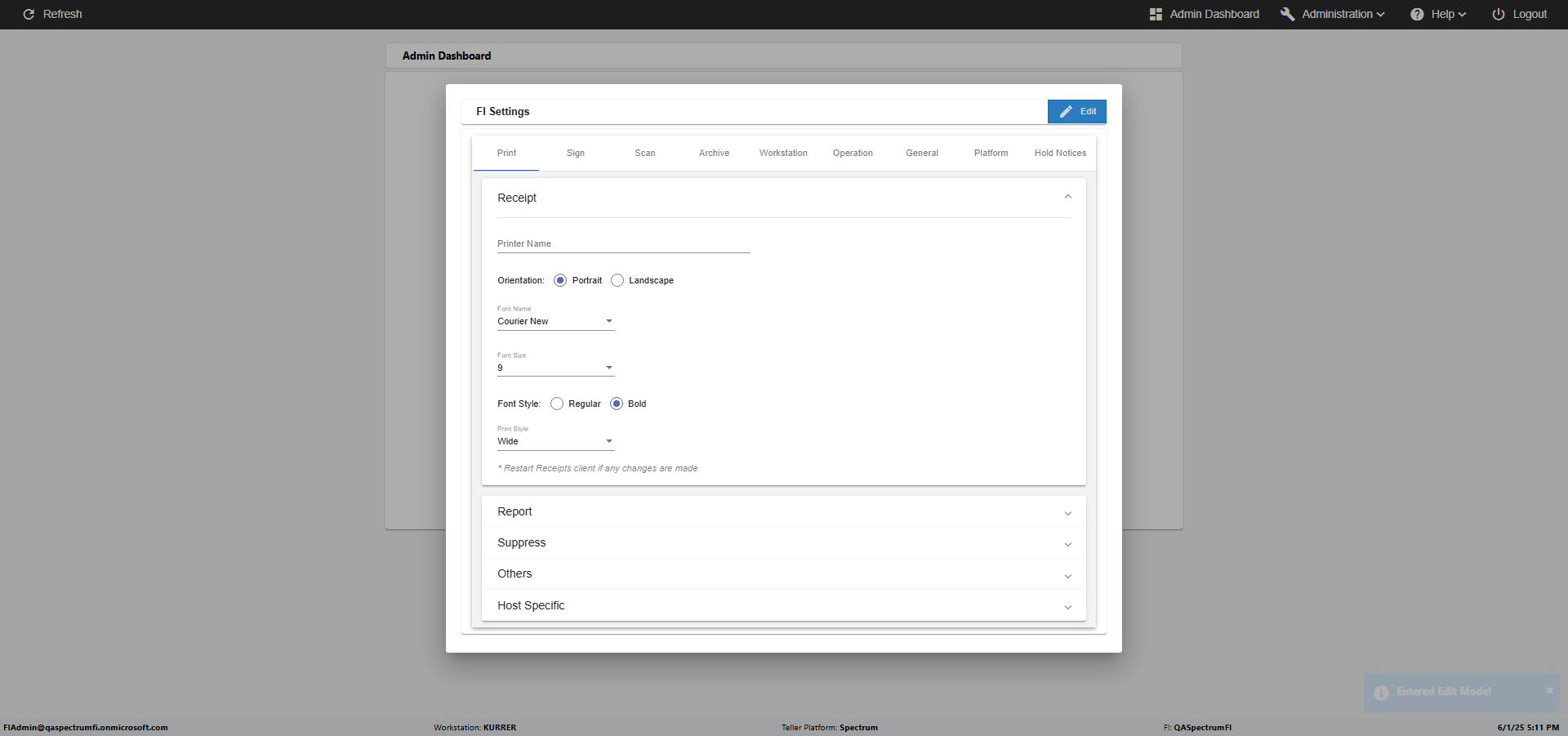Click FI QASpectrumFI status text
The image size is (1568, 736).
point(1198,728)
